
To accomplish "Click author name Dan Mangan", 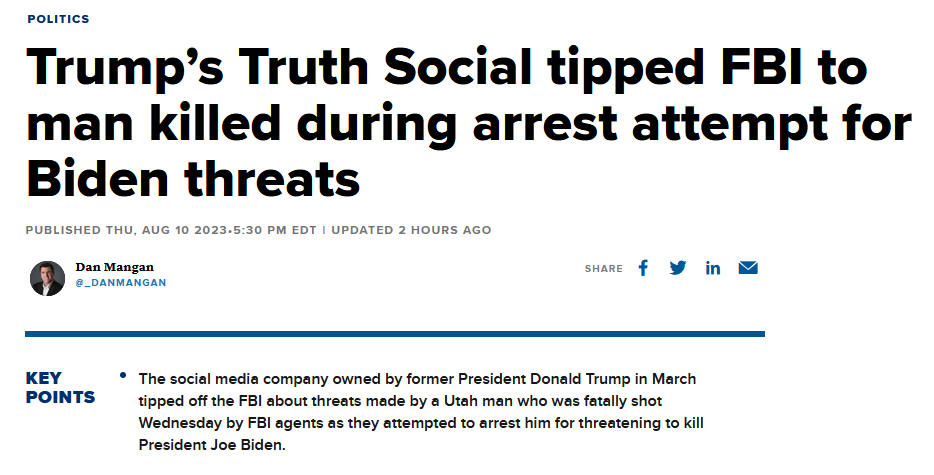I will (114, 267).
